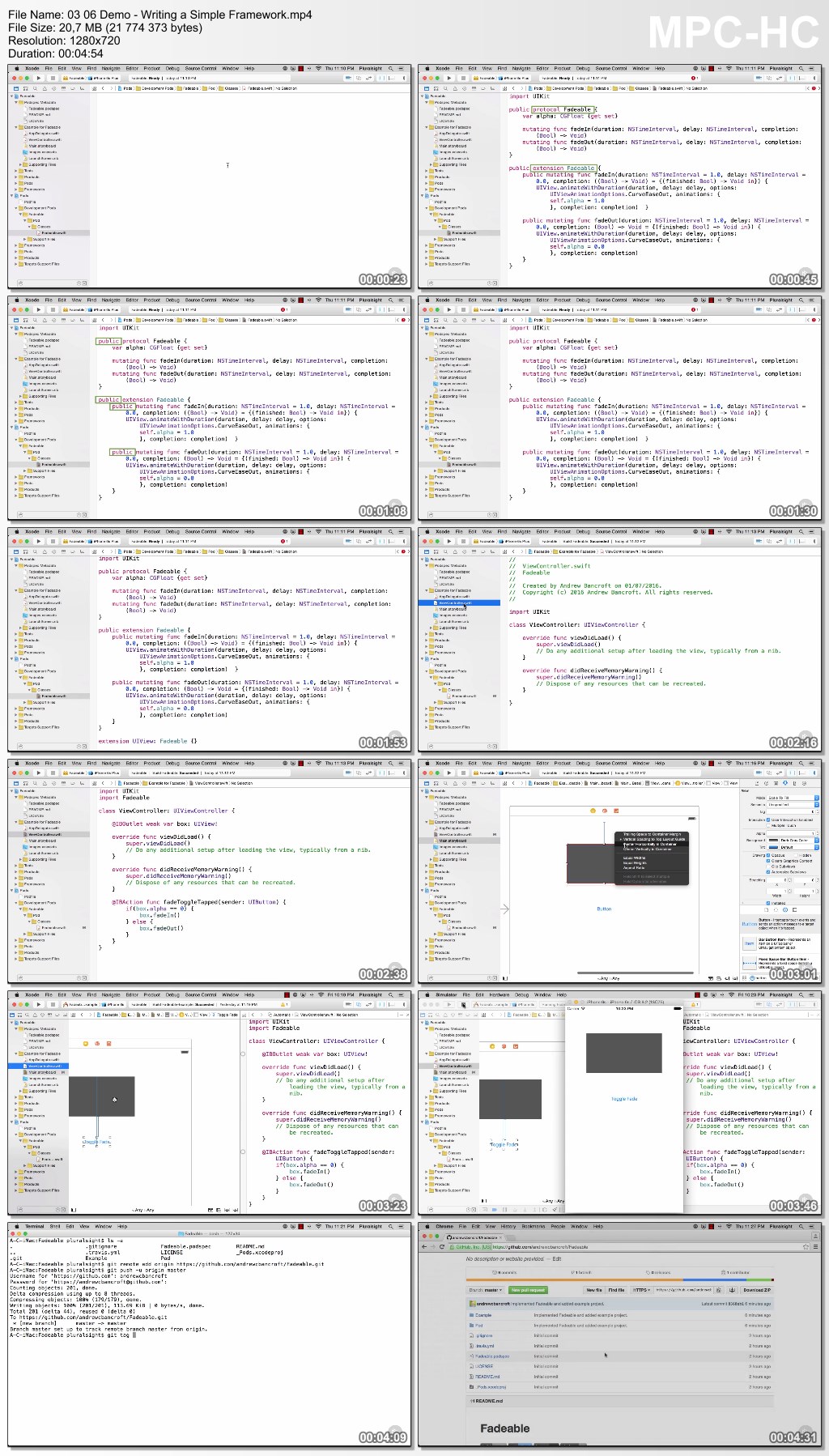This screenshot has width=829, height=1456.
Task: Open Branch: master dropdown in 00:04:31 frame
Action: [x=485, y=1290]
